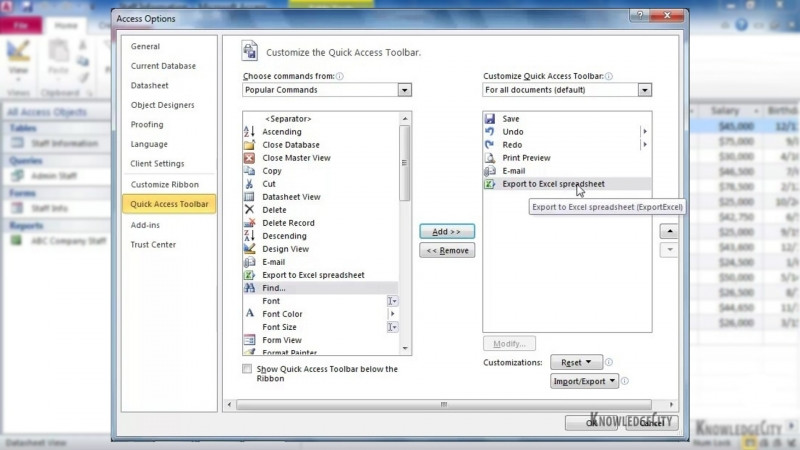Click the Move Up arrow button
The image size is (800, 450).
[x=669, y=232]
